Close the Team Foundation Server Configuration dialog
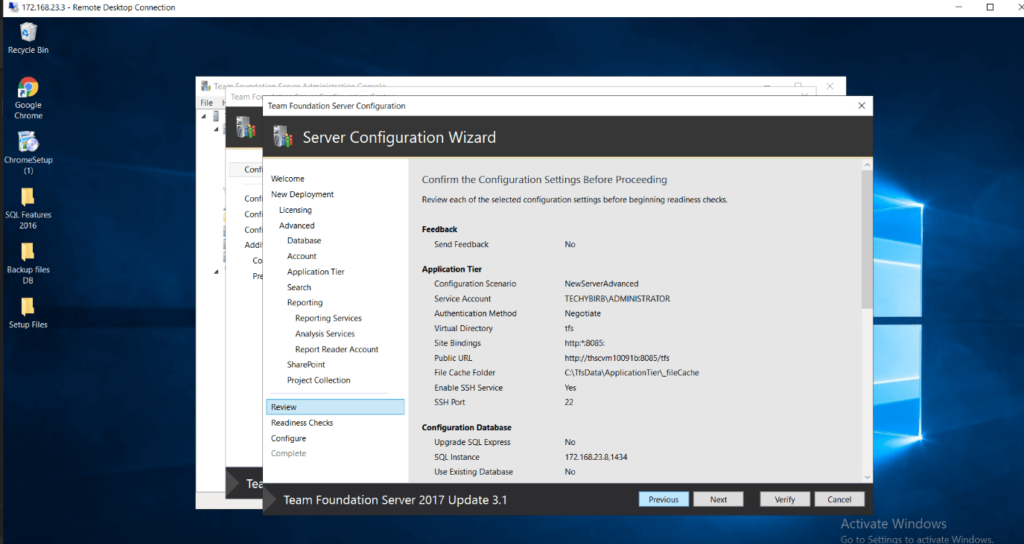Screen dimensions: 1024x544 tap(861, 106)
